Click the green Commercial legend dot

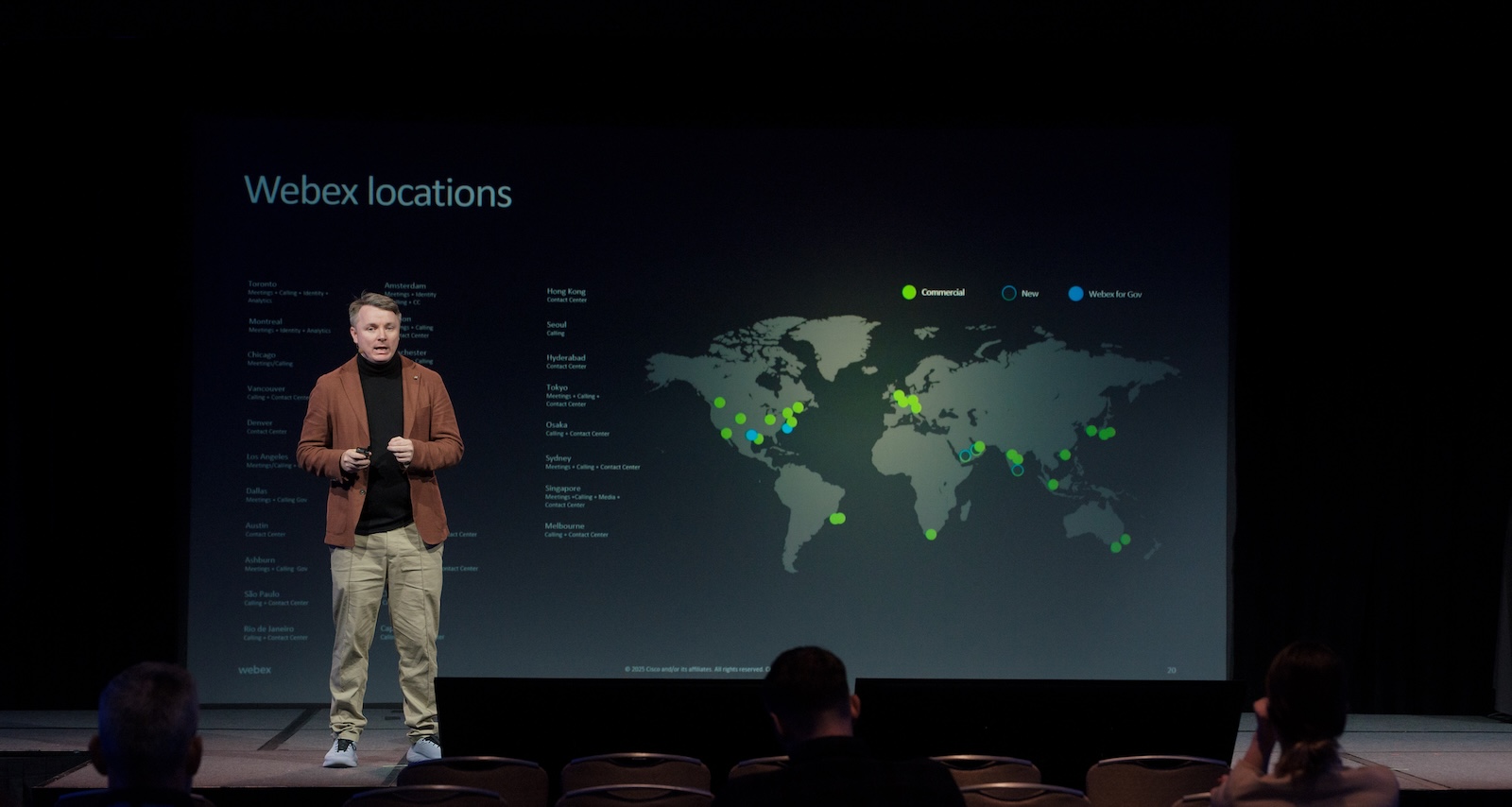[x=909, y=292]
